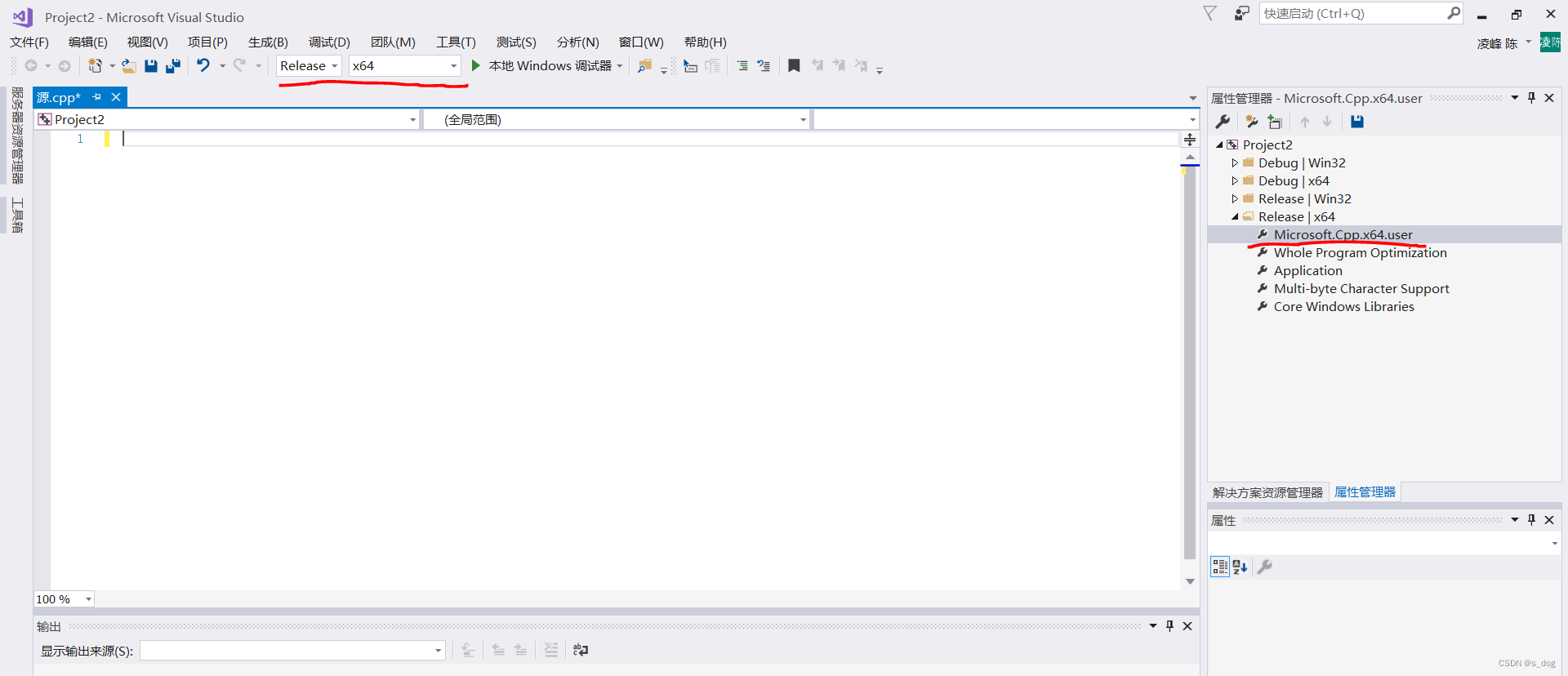Click the next bookmark icon

pyautogui.click(x=839, y=65)
